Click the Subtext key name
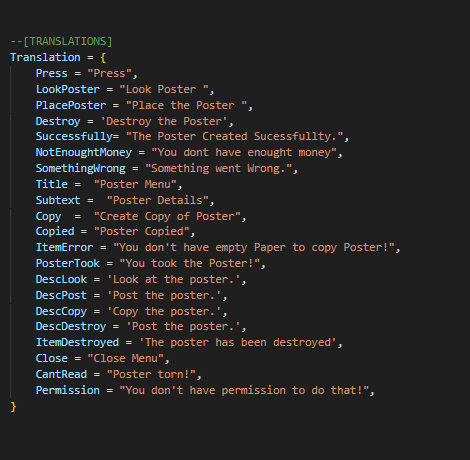 point(58,200)
